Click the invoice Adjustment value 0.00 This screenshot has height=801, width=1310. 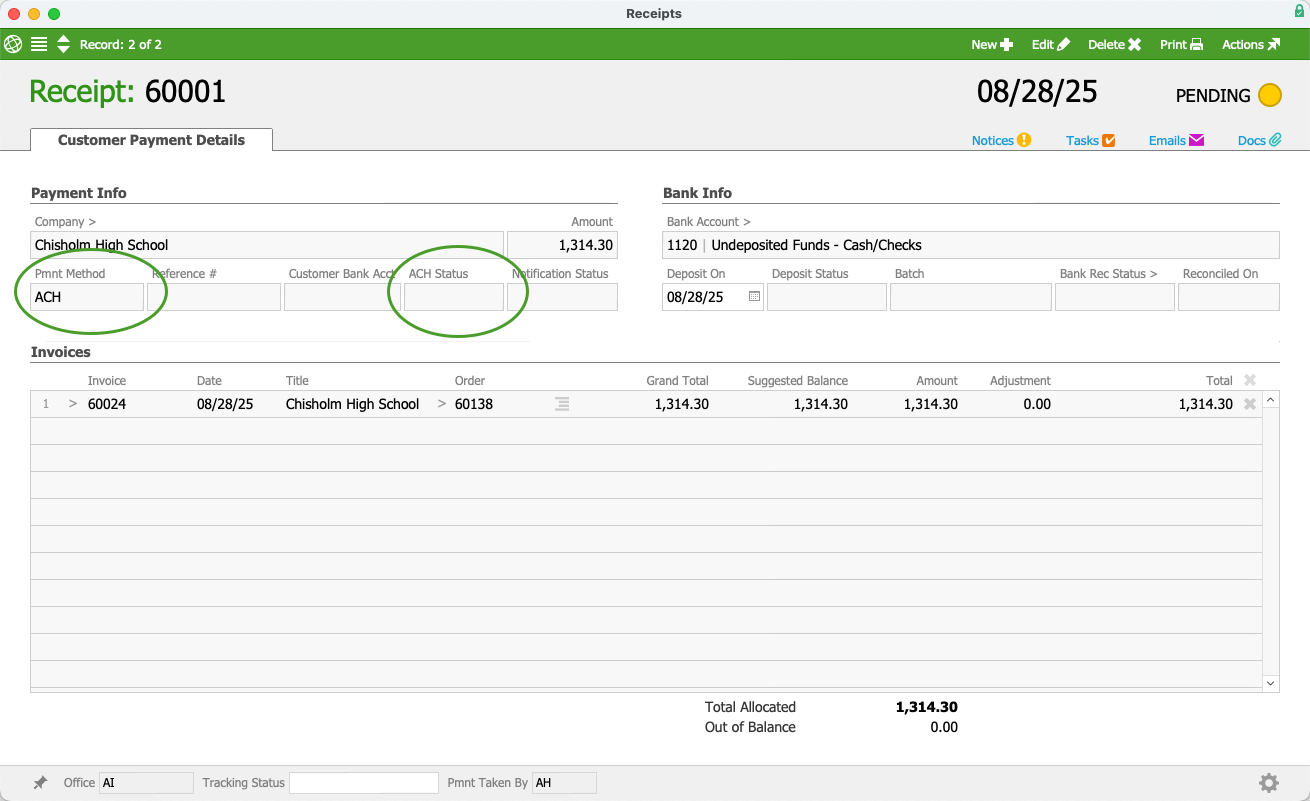[1037, 404]
